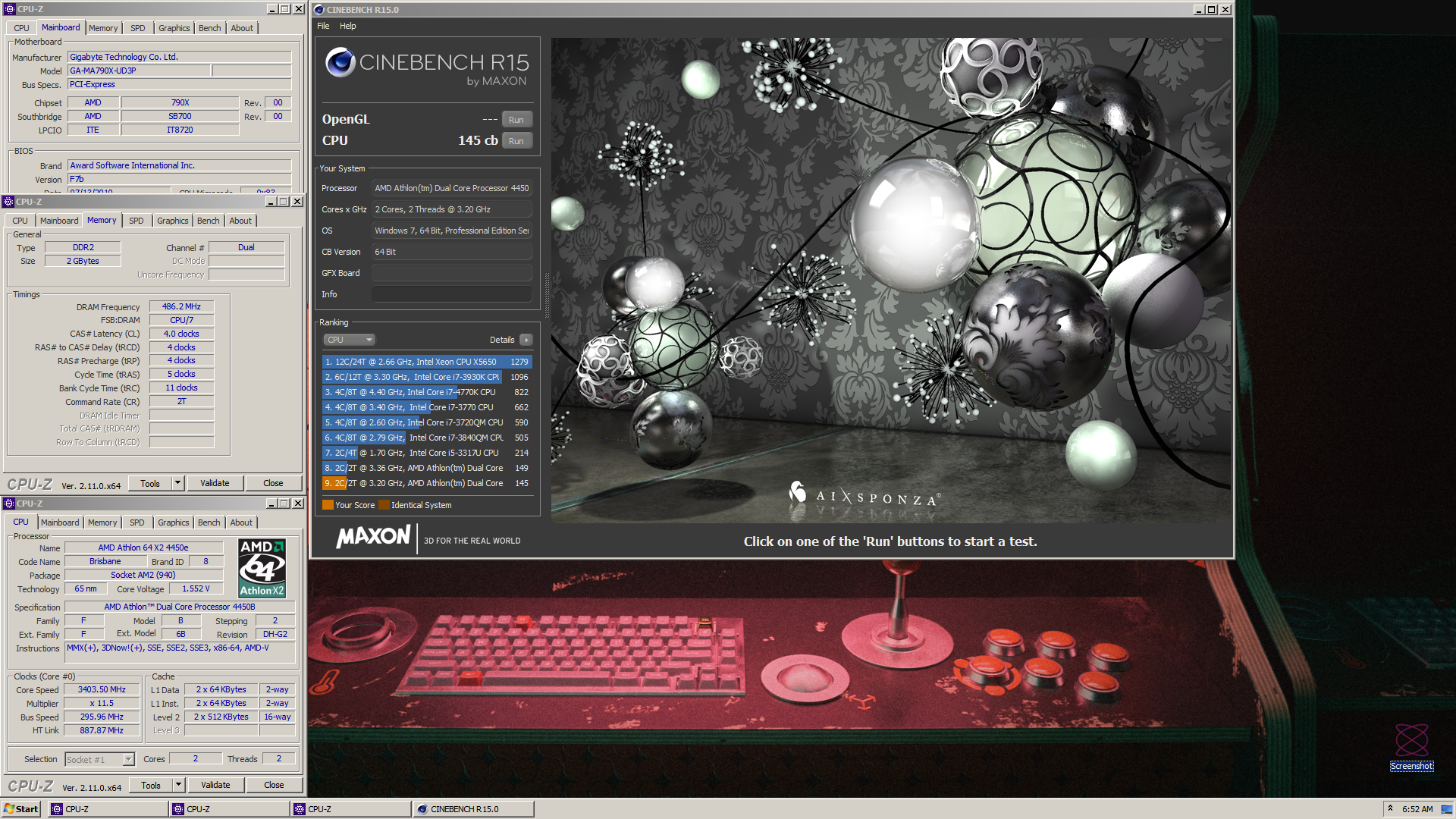
Task: Run the OpenGL benchmark
Action: click(516, 120)
